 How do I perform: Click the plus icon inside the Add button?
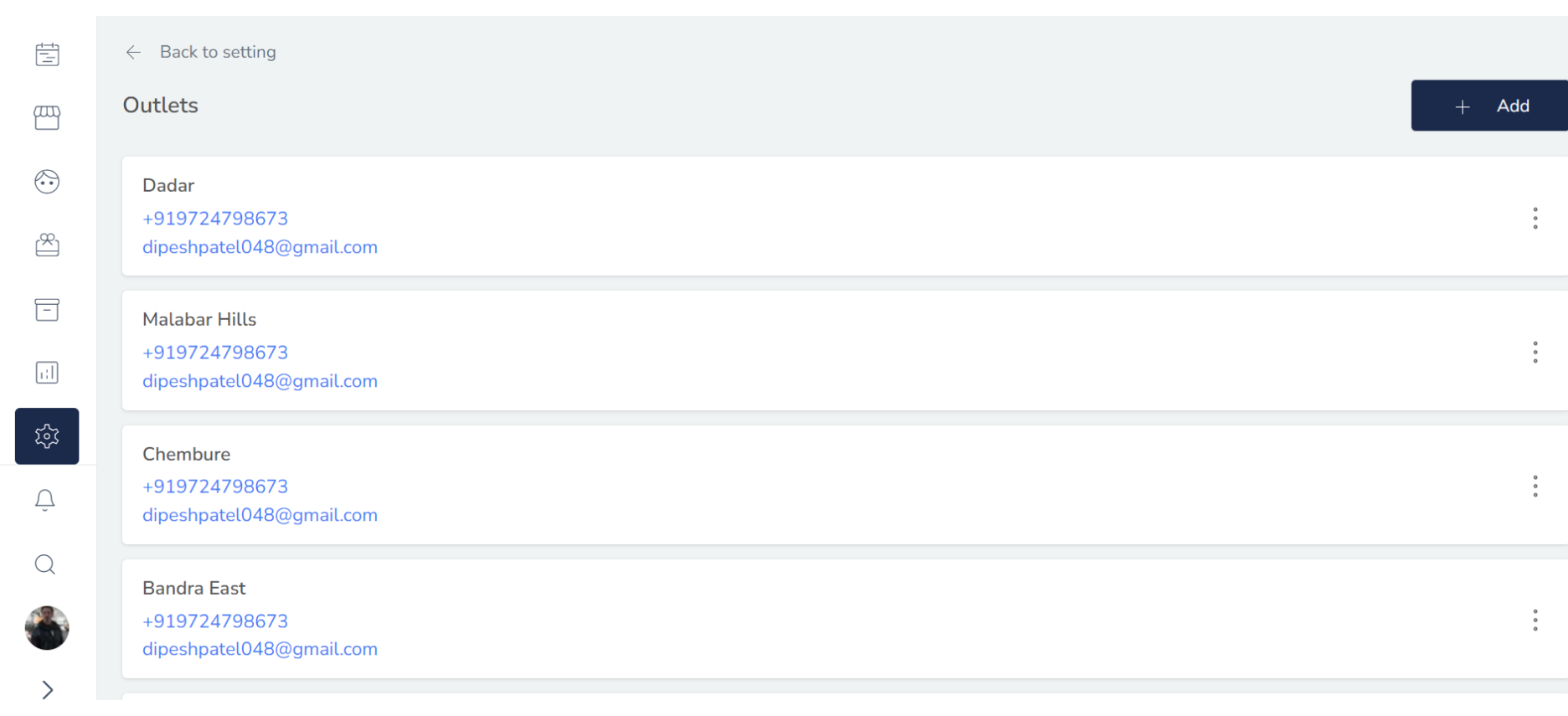[x=1462, y=106]
